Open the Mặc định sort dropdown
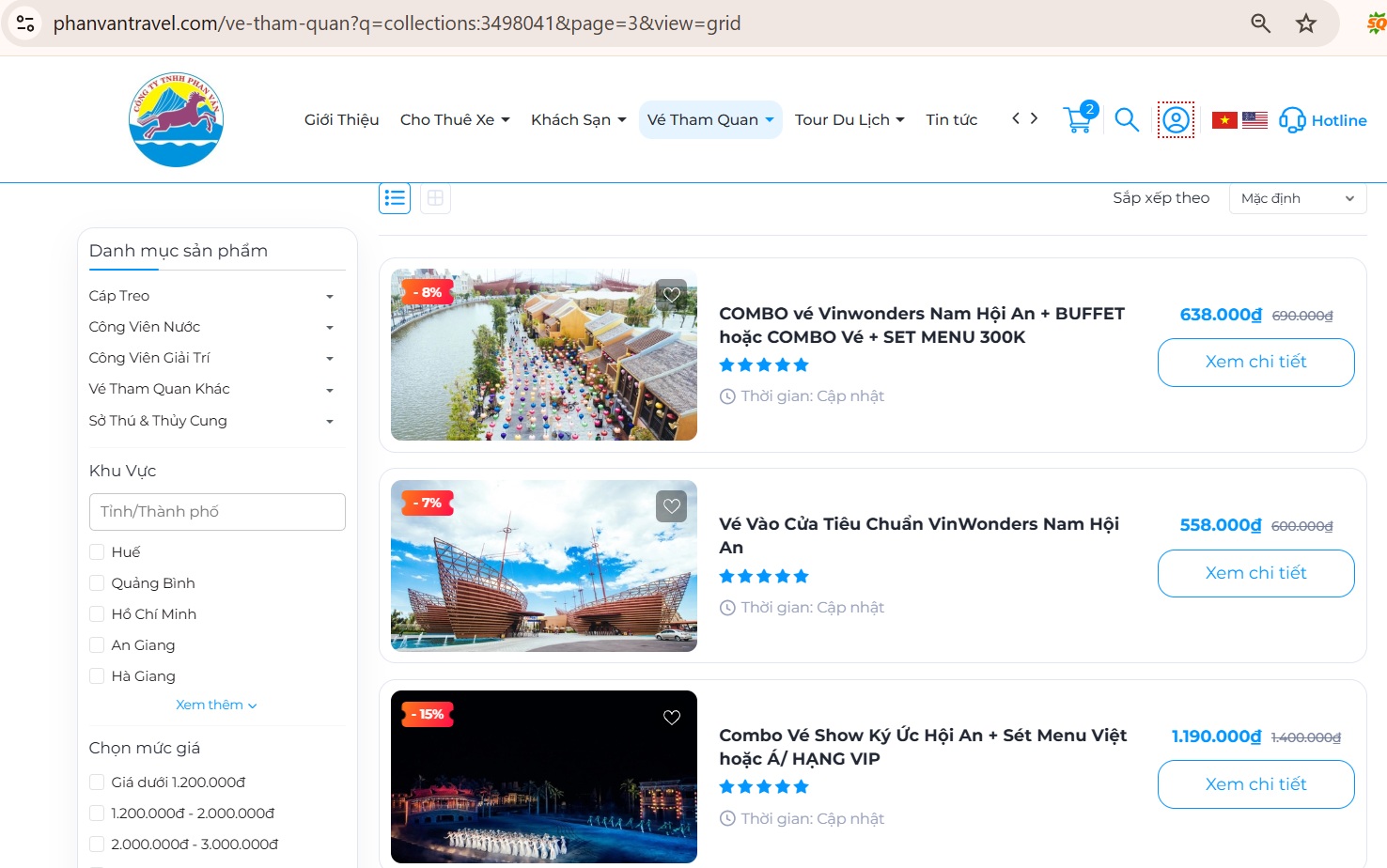The width and height of the screenshot is (1387, 868). pos(1298,198)
